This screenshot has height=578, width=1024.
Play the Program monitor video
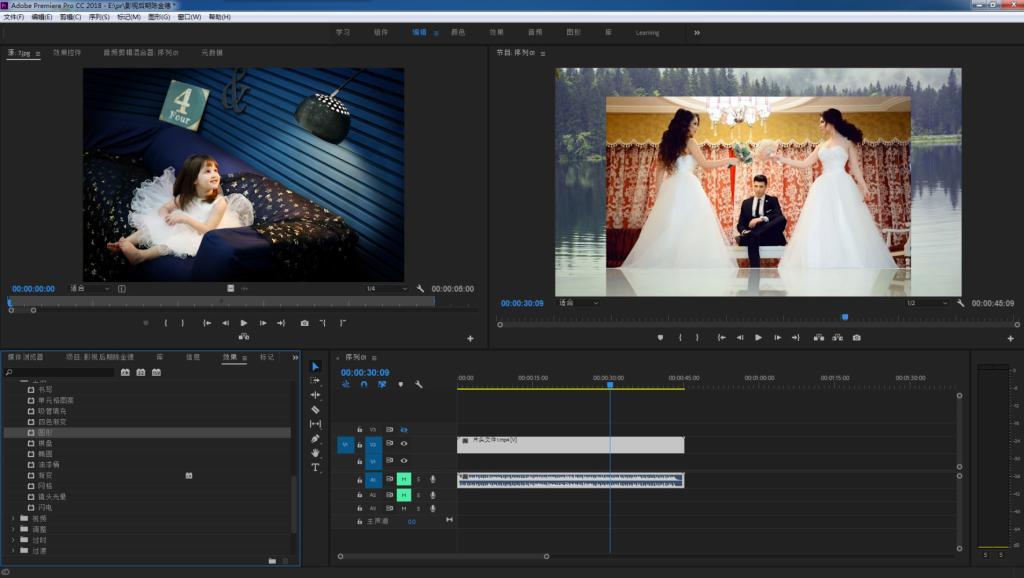click(758, 338)
